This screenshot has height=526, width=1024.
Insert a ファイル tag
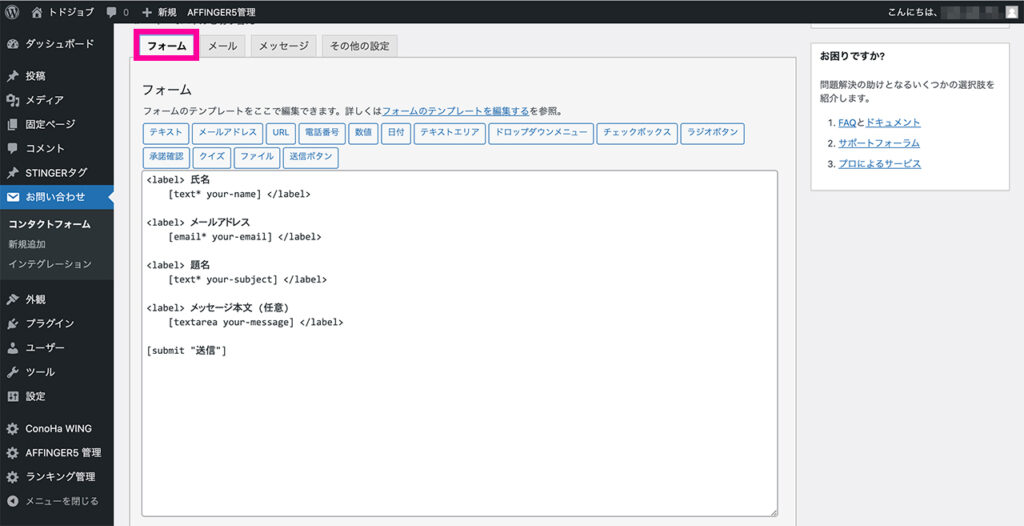tap(257, 157)
